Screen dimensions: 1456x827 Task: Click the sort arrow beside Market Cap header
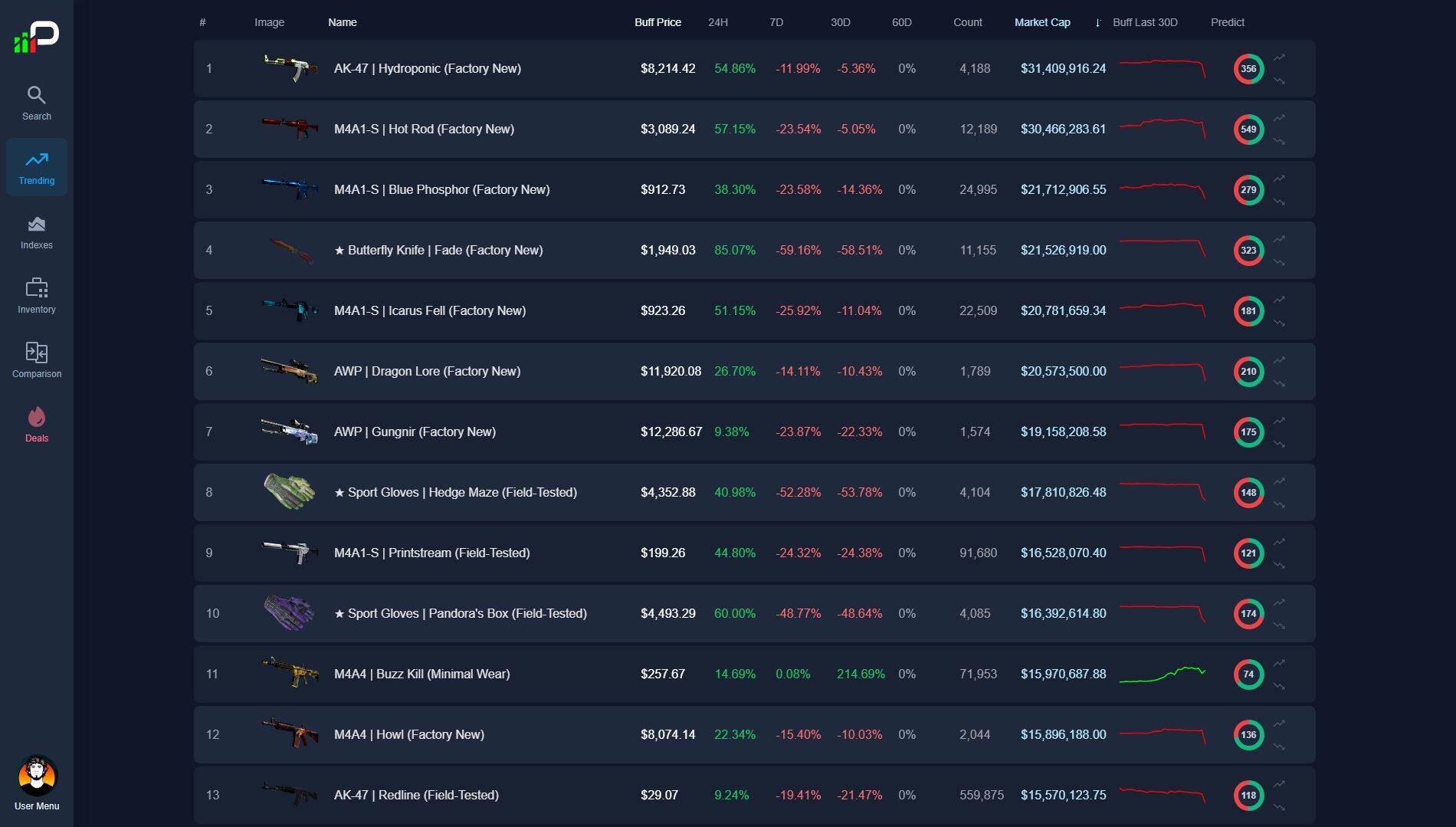1097,22
